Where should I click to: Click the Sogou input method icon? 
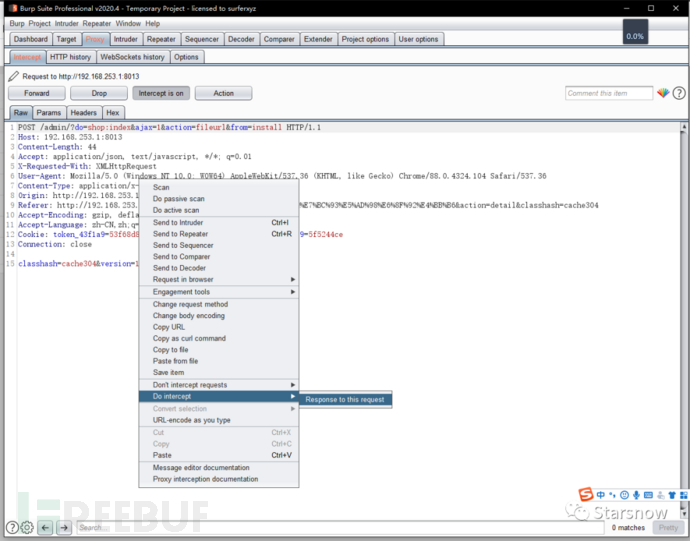[586, 494]
